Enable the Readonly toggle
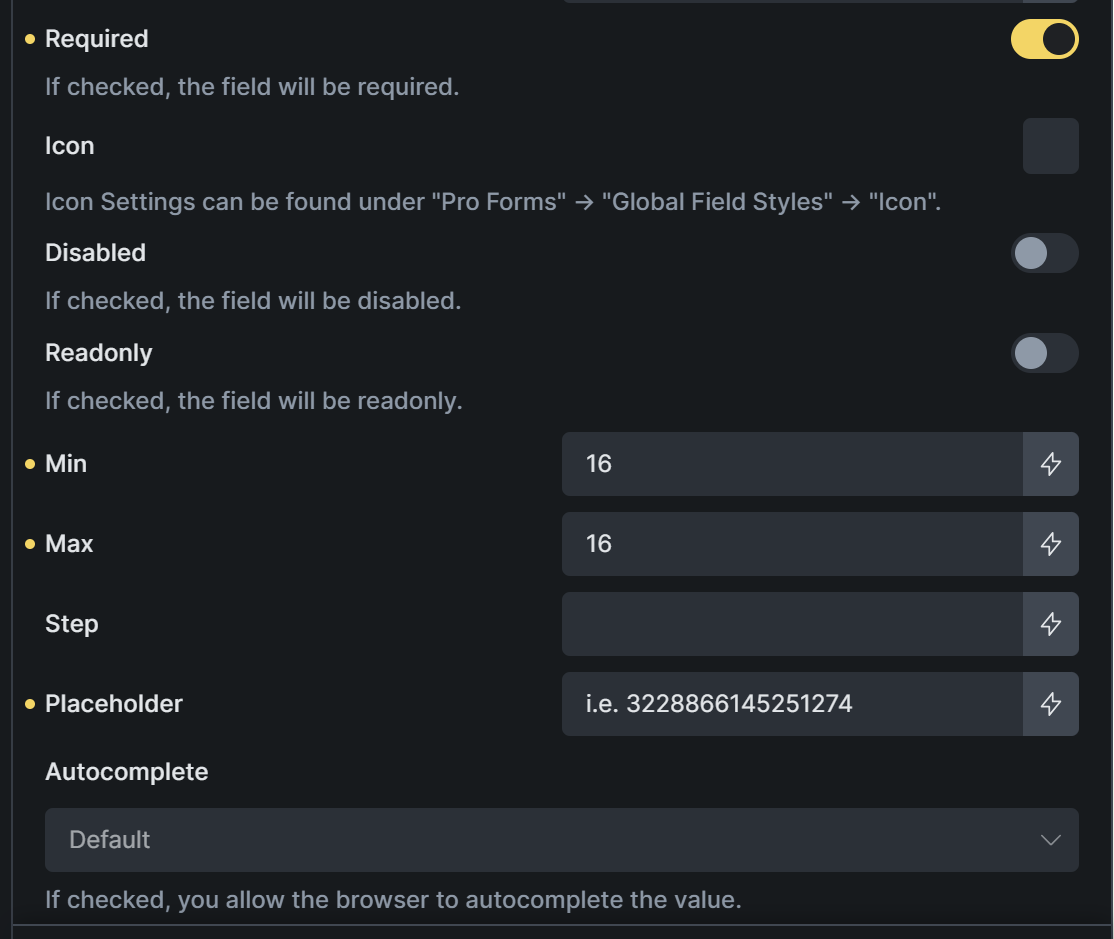This screenshot has width=1114, height=939. [1044, 353]
